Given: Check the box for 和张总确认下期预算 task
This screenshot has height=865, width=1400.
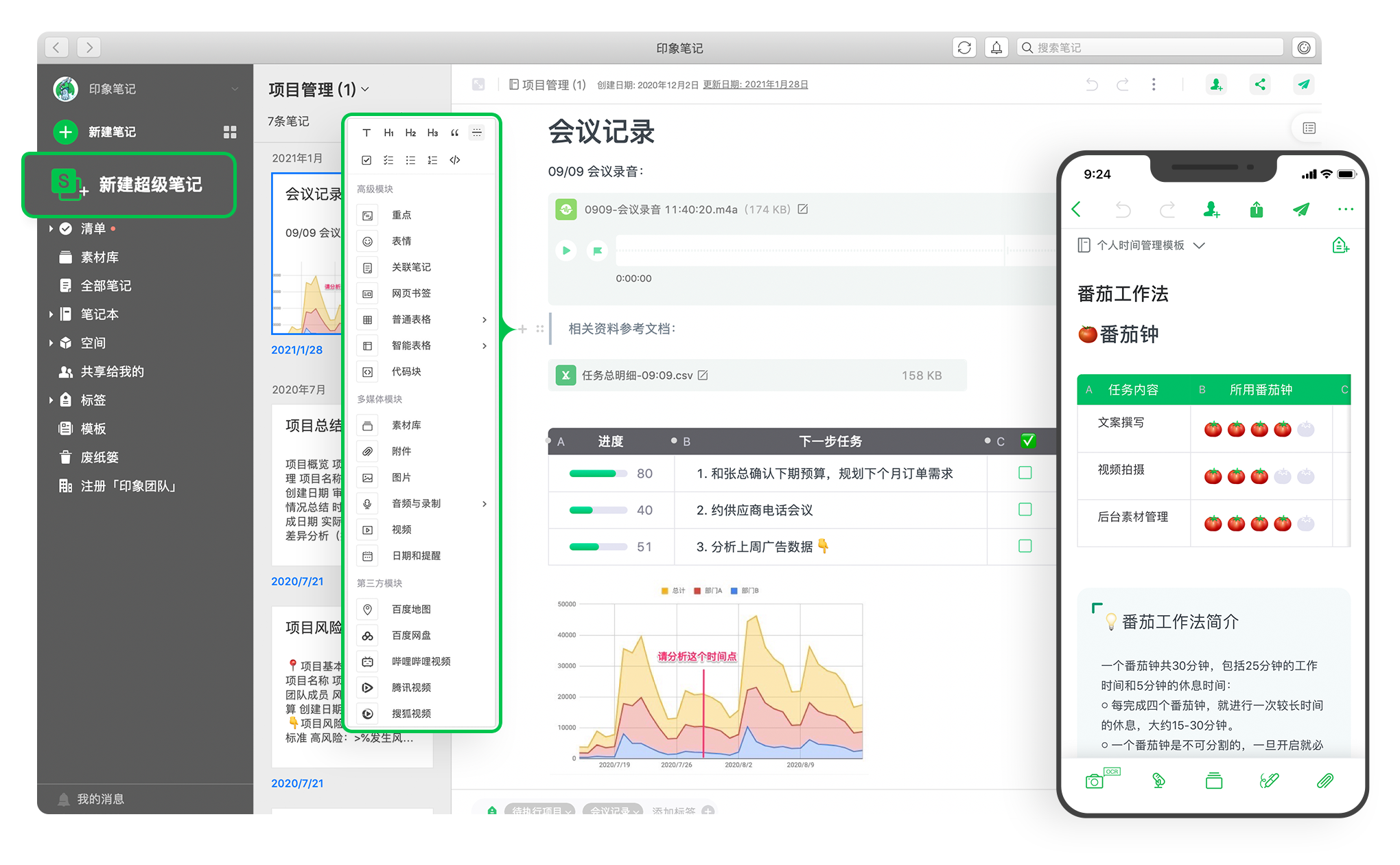Looking at the screenshot, I should tap(1025, 473).
